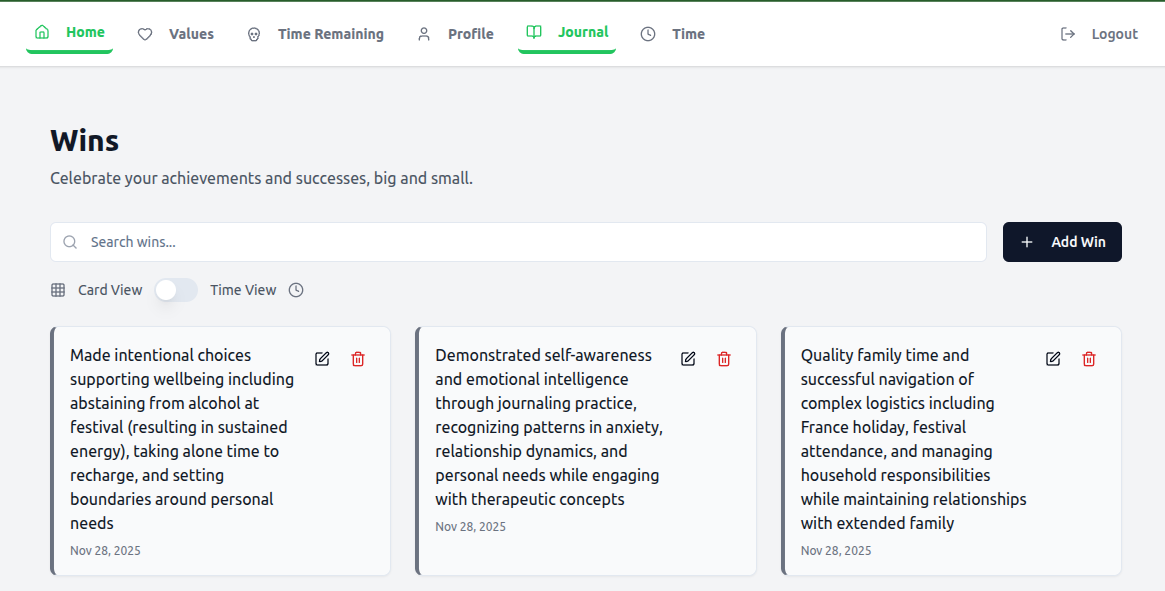Image resolution: width=1165 pixels, height=591 pixels.
Task: Delete the Quality family time win
Action: pyautogui.click(x=1089, y=359)
